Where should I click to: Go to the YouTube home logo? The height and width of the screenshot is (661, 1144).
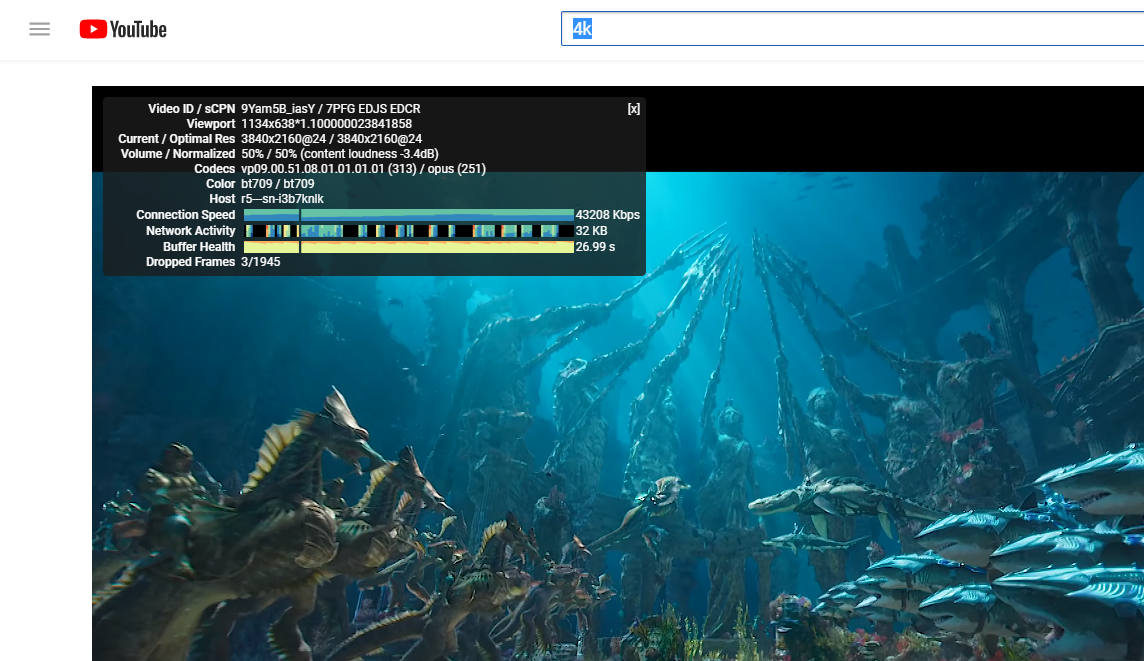click(123, 29)
